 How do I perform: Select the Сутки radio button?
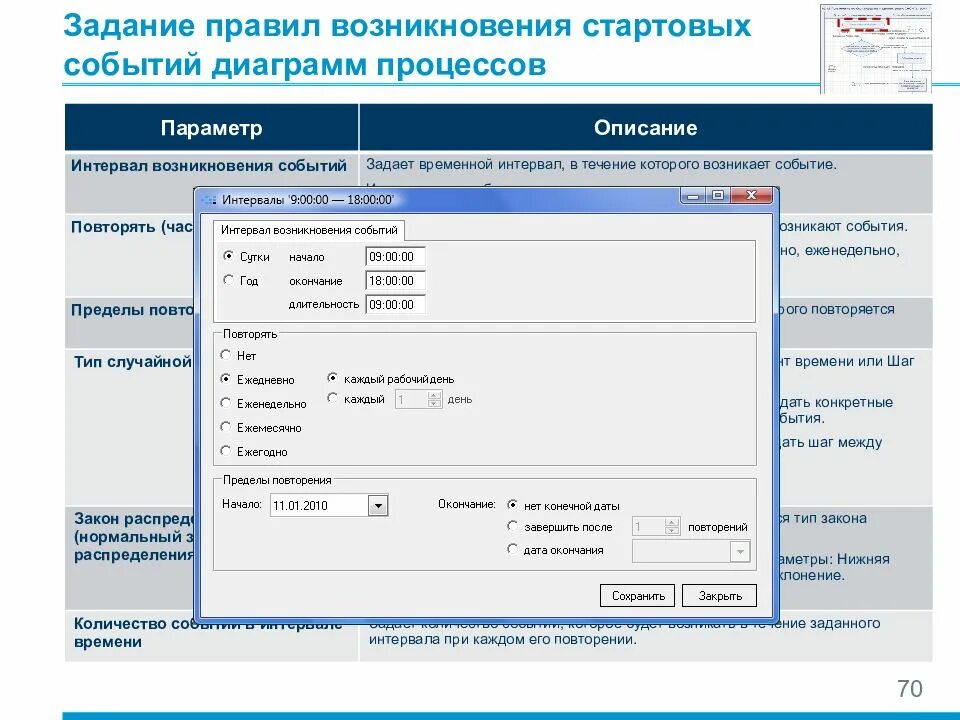[228, 256]
